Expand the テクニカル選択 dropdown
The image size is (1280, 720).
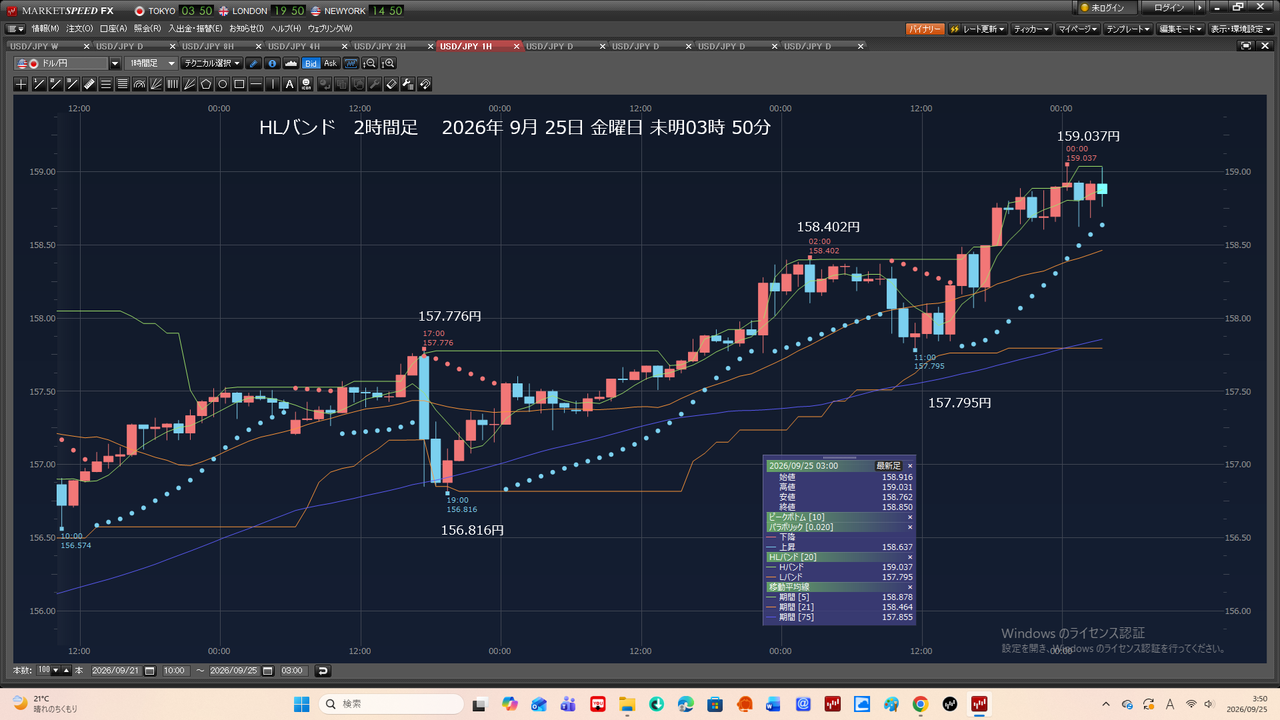coord(212,63)
